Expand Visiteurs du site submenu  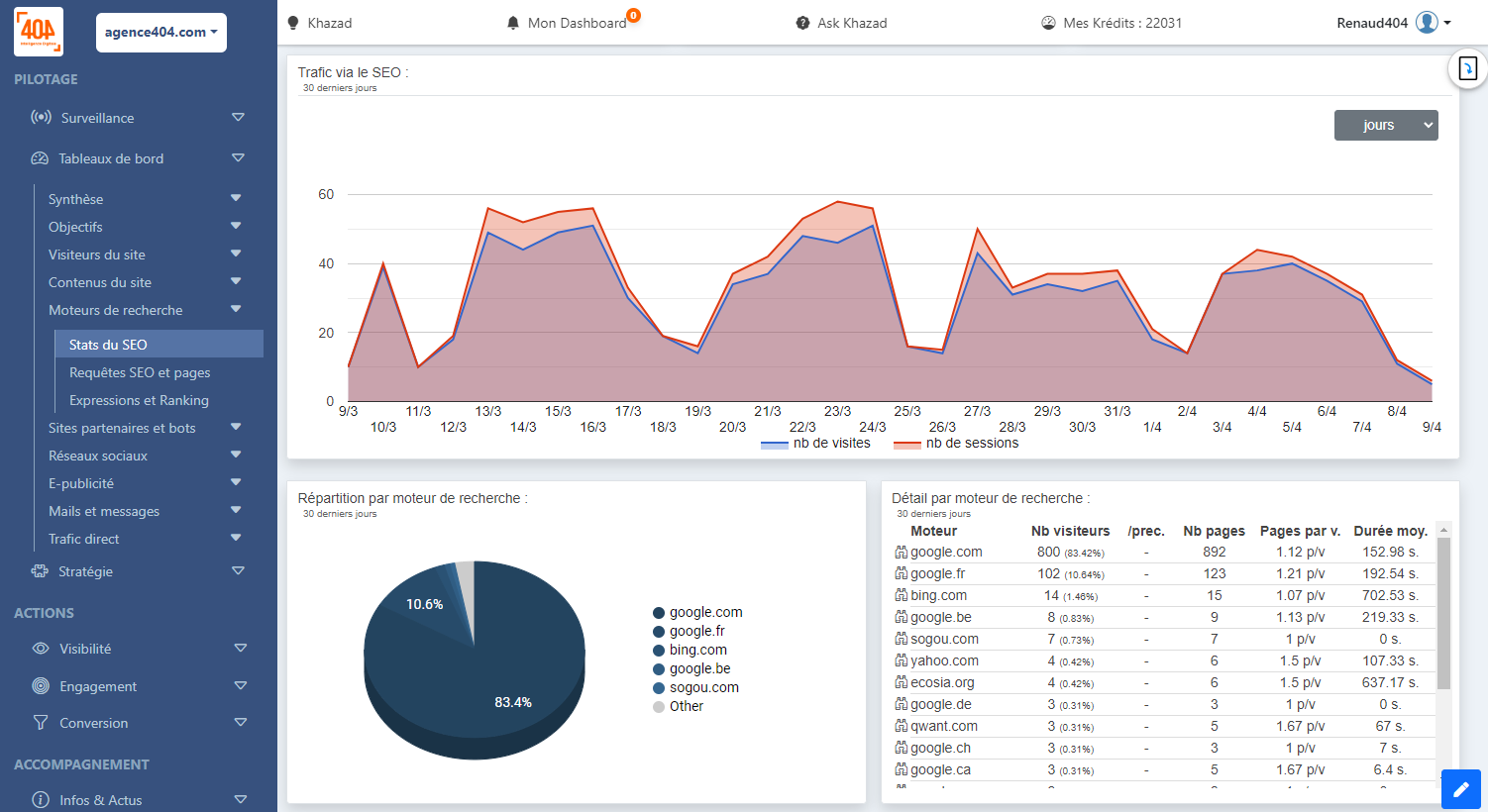click(236, 254)
